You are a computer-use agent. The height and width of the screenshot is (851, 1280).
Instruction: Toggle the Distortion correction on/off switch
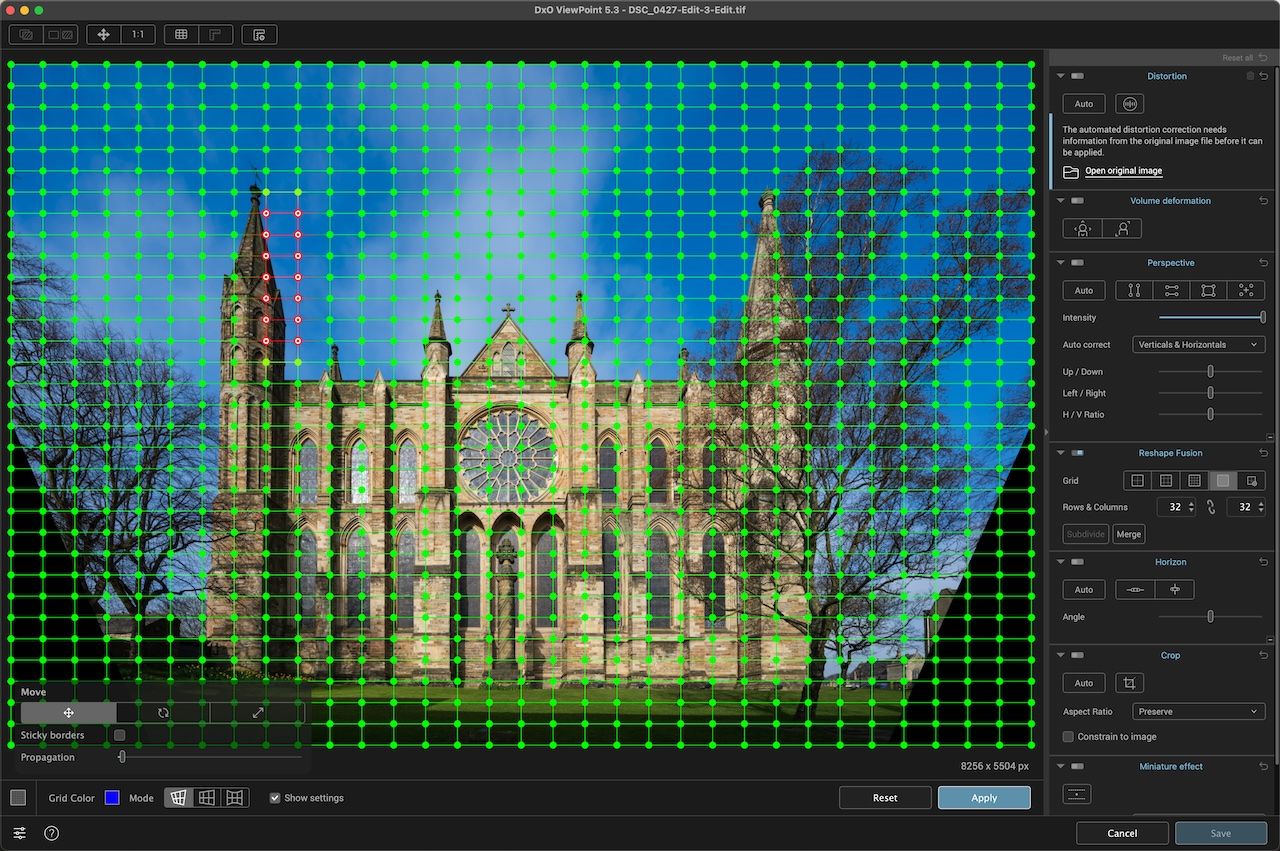coord(1077,76)
